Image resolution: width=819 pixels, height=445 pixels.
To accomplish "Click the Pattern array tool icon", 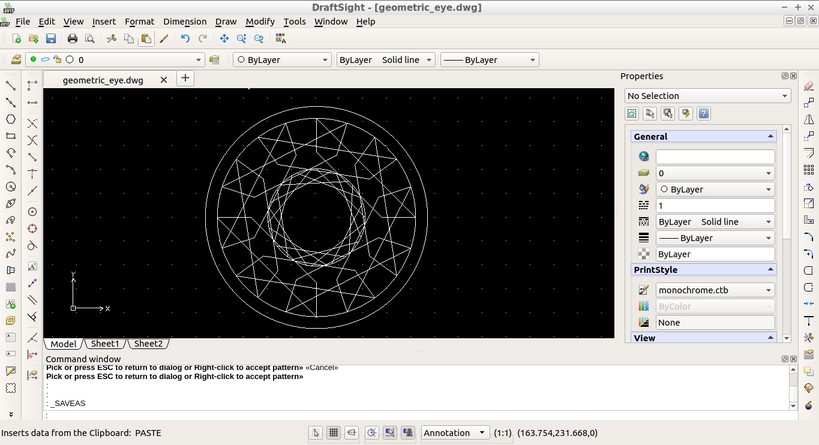I will pyautogui.click(x=809, y=169).
